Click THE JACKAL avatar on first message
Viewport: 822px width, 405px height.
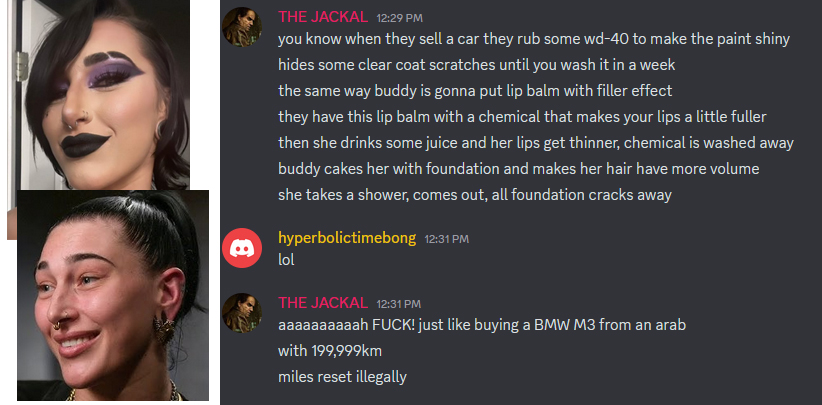pos(242,27)
